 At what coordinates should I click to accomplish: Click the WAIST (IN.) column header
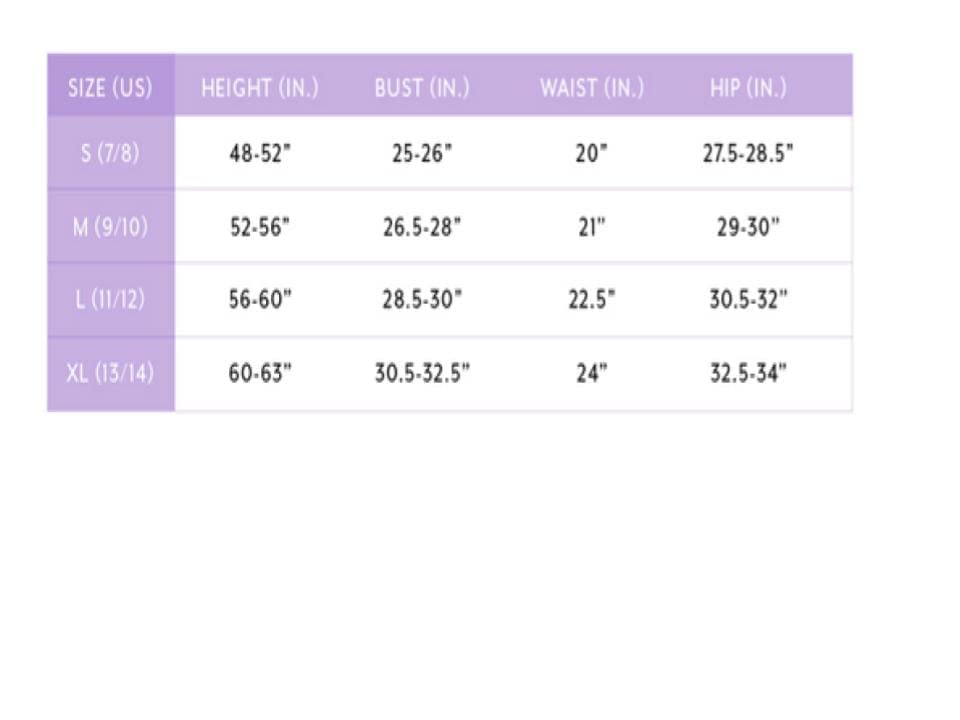click(592, 88)
